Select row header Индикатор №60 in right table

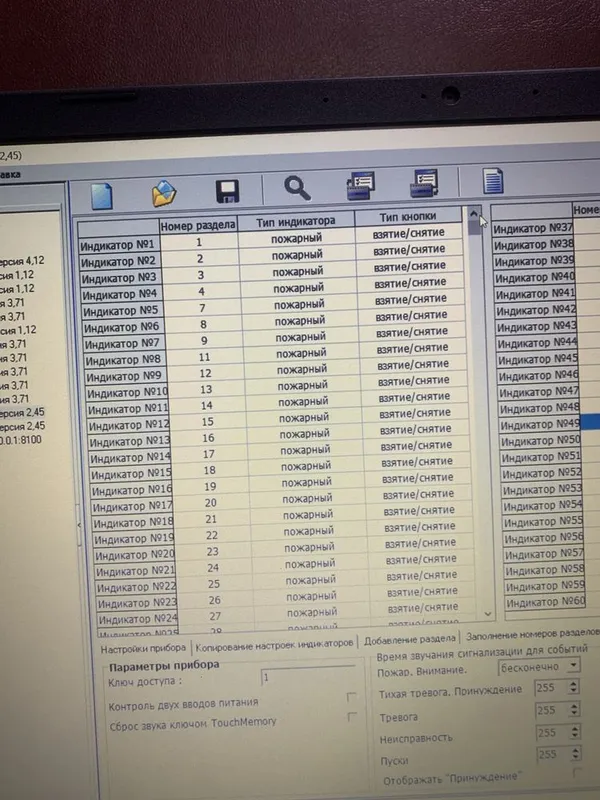click(x=545, y=602)
